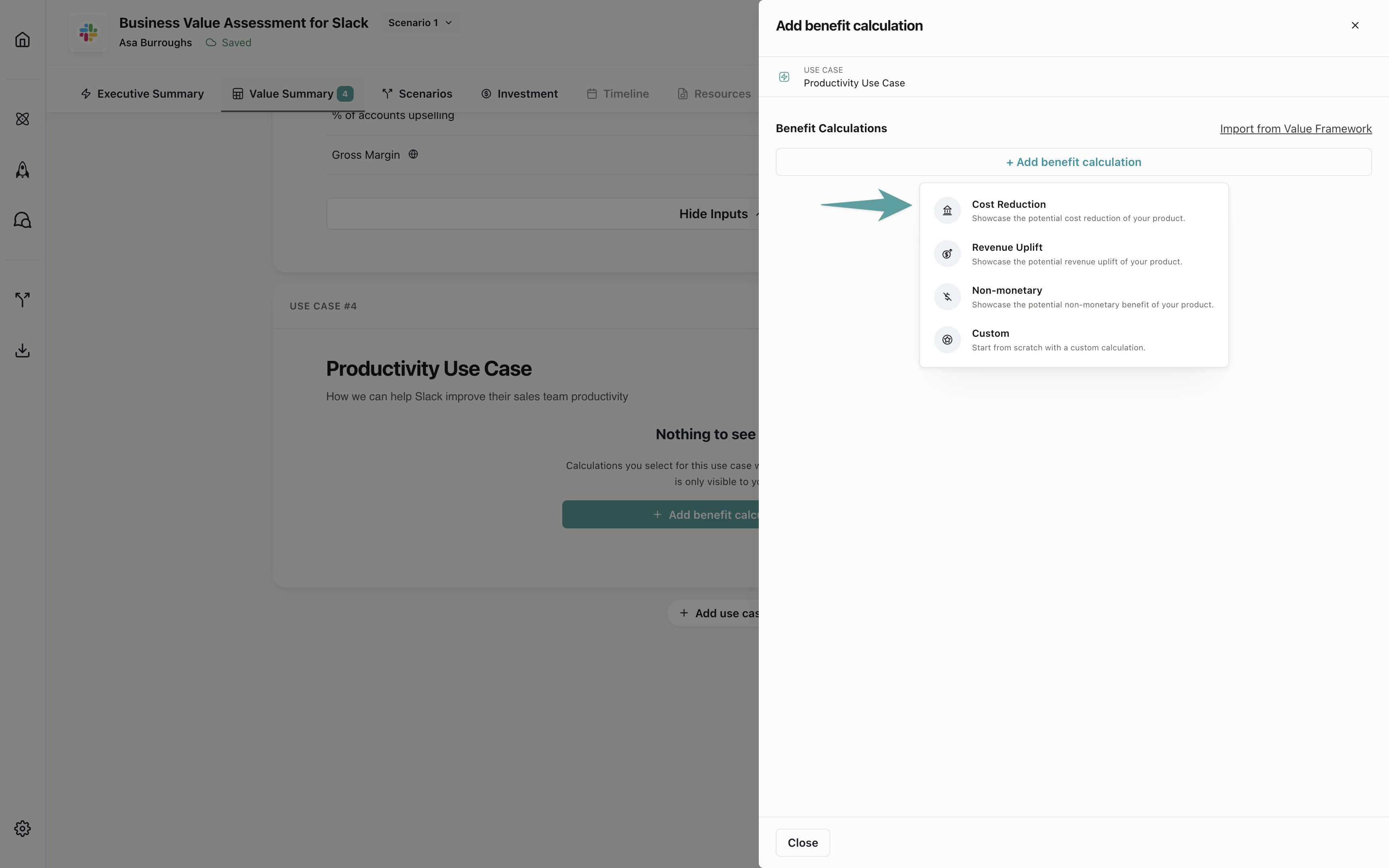Open settings gear icon
This screenshot has width=1389, height=868.
tap(23, 828)
